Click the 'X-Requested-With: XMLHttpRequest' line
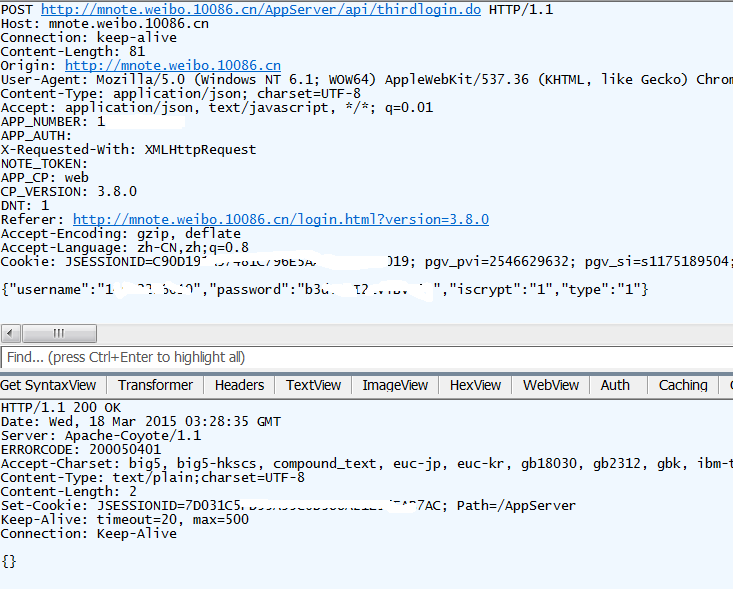This screenshot has width=733, height=589. pyautogui.click(x=129, y=150)
